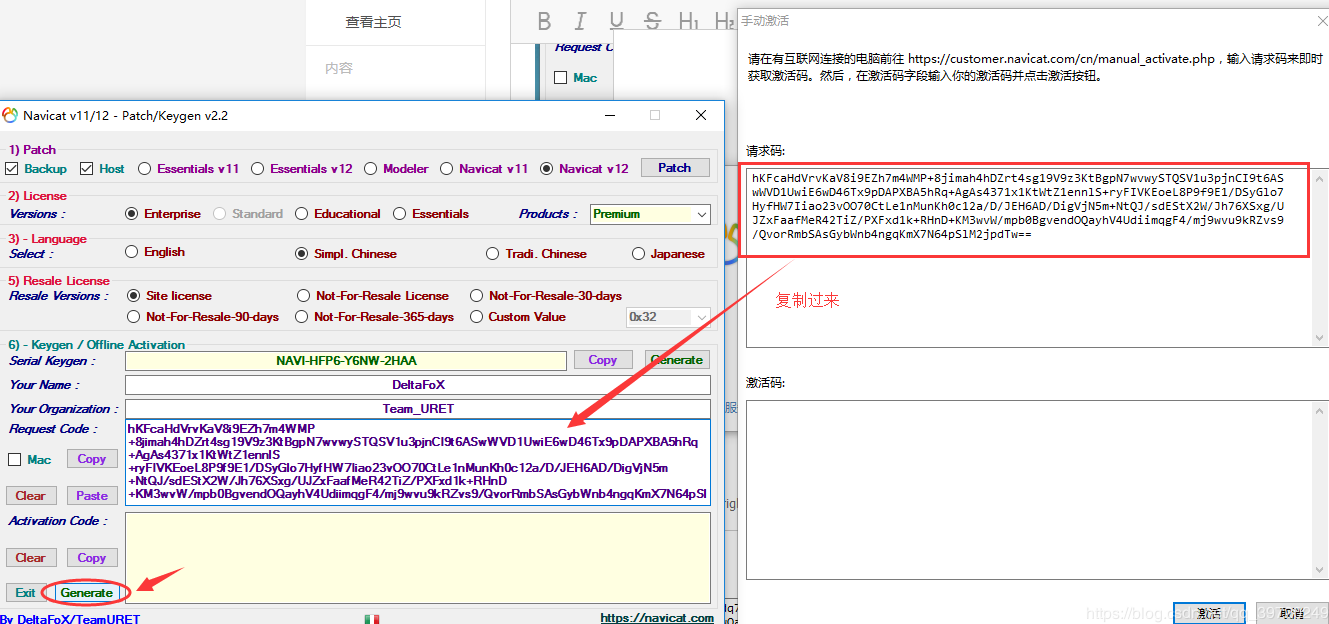
Task: Tick the Mac checkbox beside Request Code
Action: click(x=14, y=459)
